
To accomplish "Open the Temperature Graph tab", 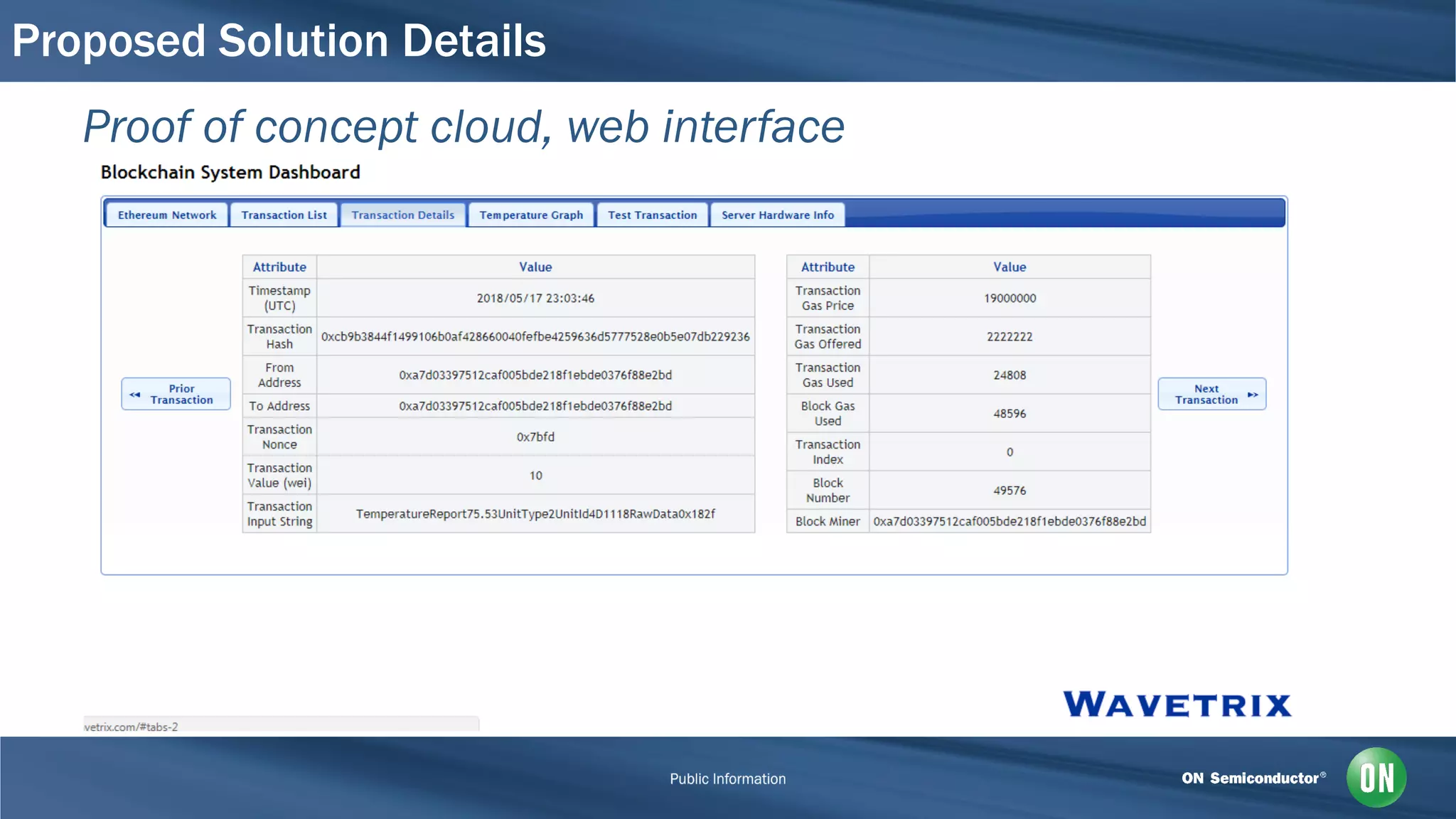I will tap(531, 215).
